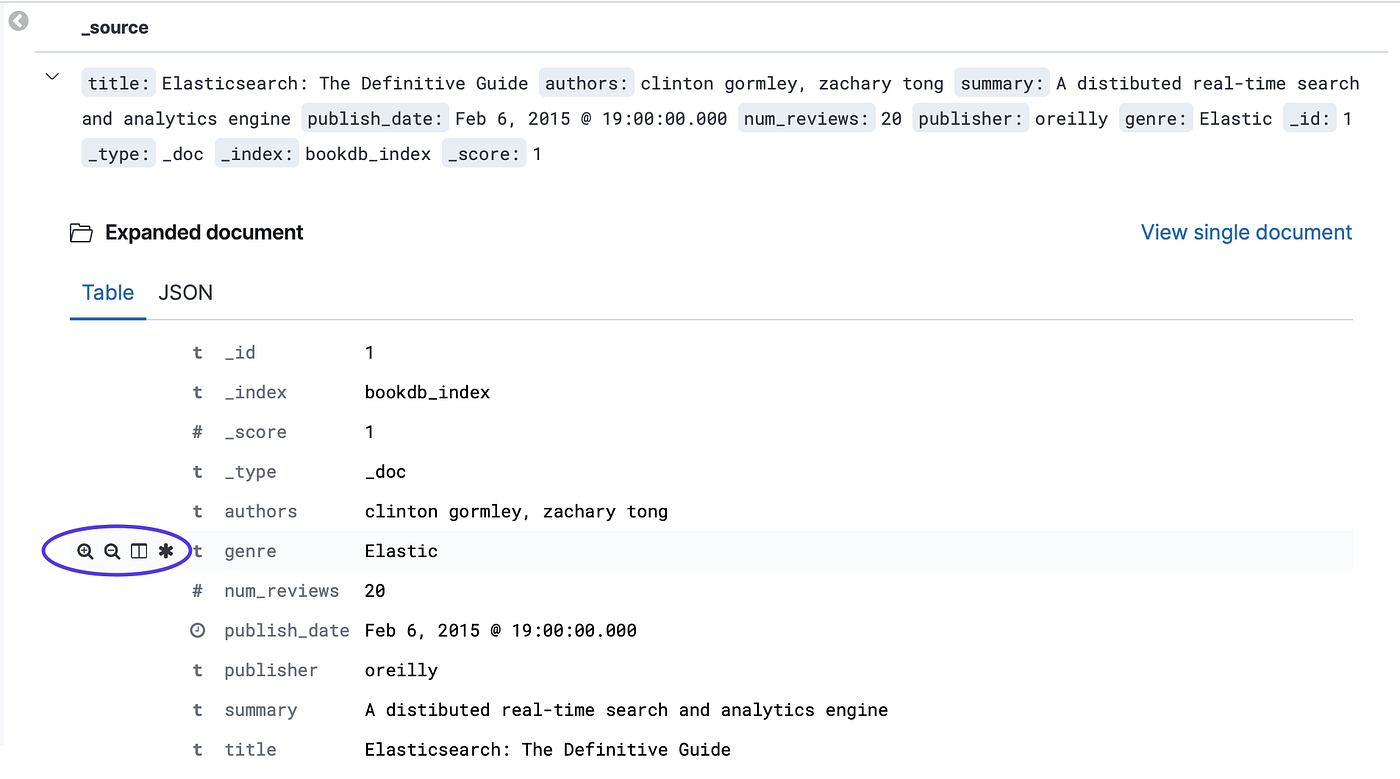The height and width of the screenshot is (779, 1400).
Task: Click the table value clinton gormley, zachary tong
Action: tap(516, 512)
